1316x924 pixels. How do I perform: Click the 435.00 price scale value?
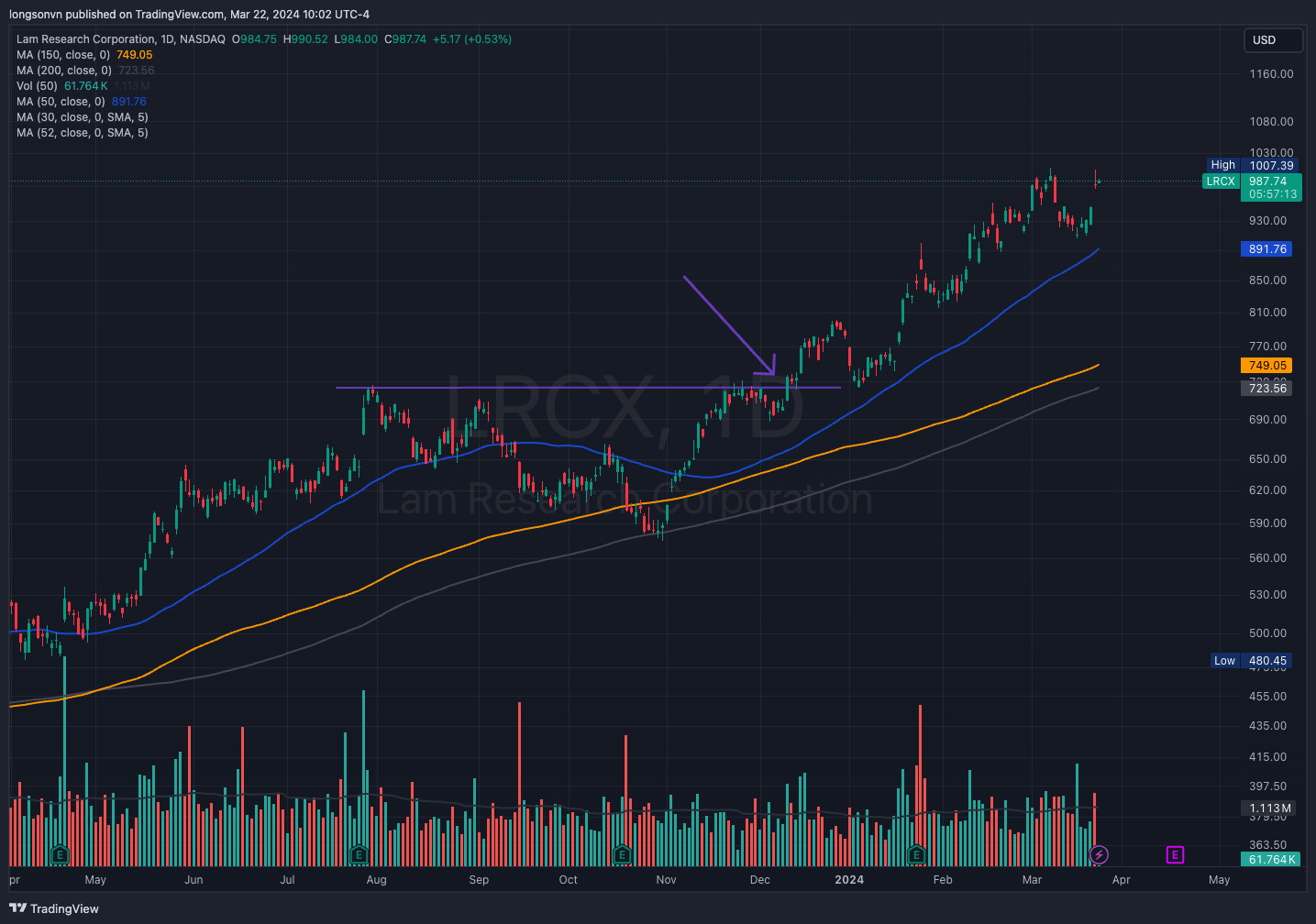(1267, 726)
